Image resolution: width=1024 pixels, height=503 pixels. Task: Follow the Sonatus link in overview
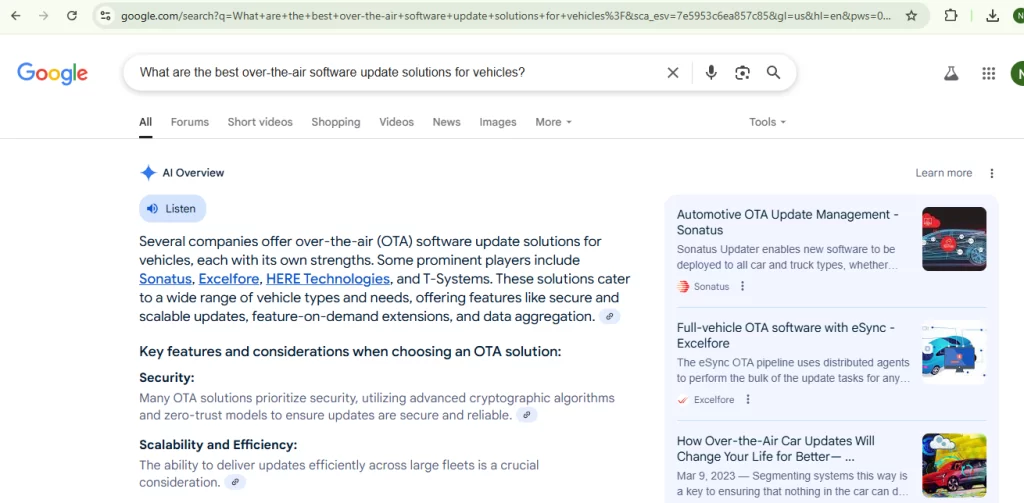(x=165, y=279)
